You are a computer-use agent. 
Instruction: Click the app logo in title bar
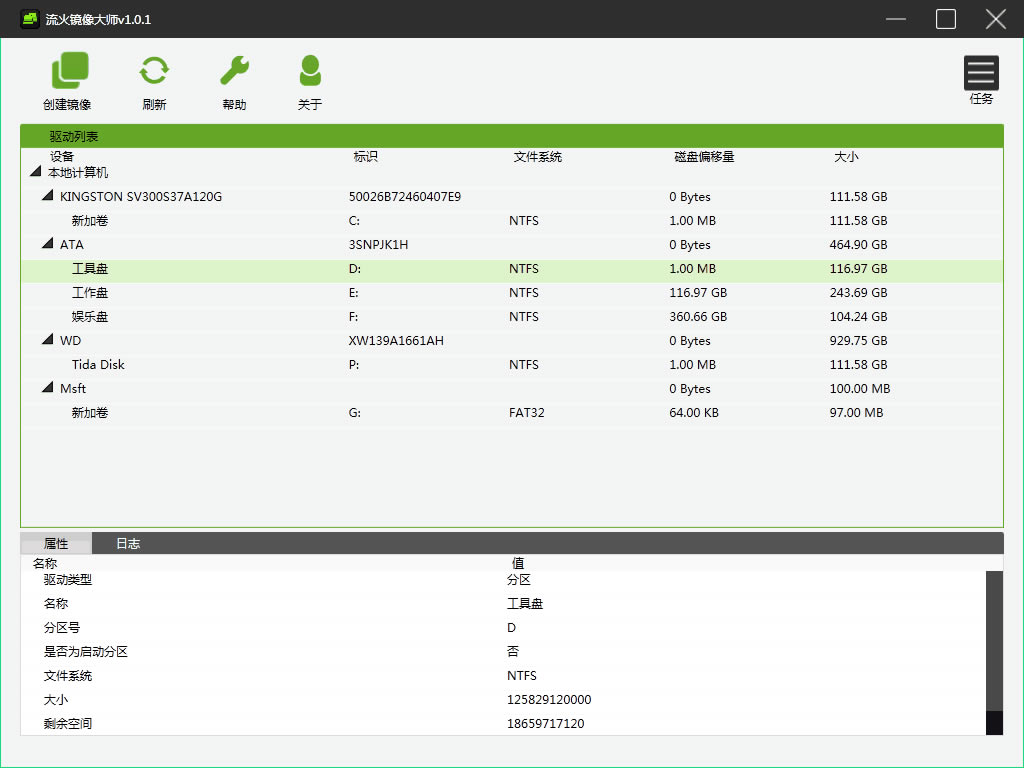click(29, 19)
